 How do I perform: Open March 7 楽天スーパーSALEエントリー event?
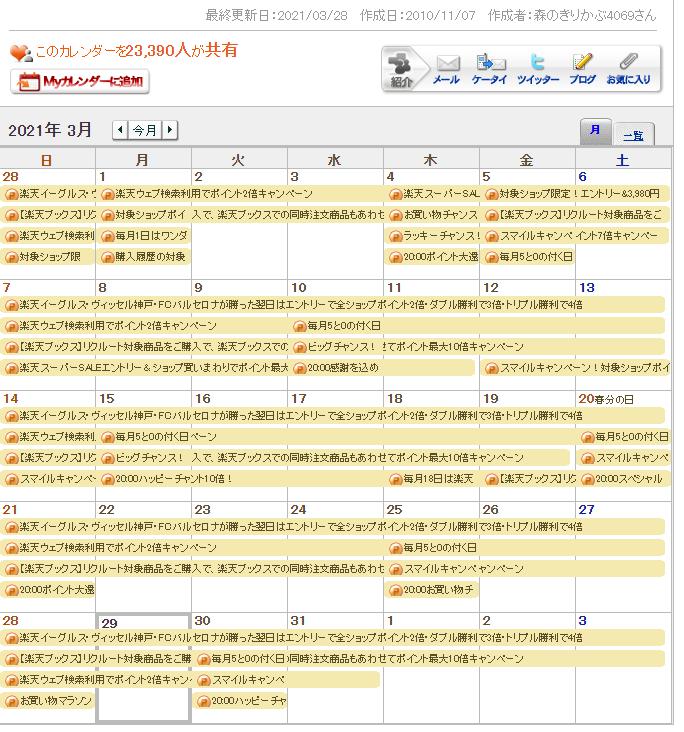coord(145,368)
